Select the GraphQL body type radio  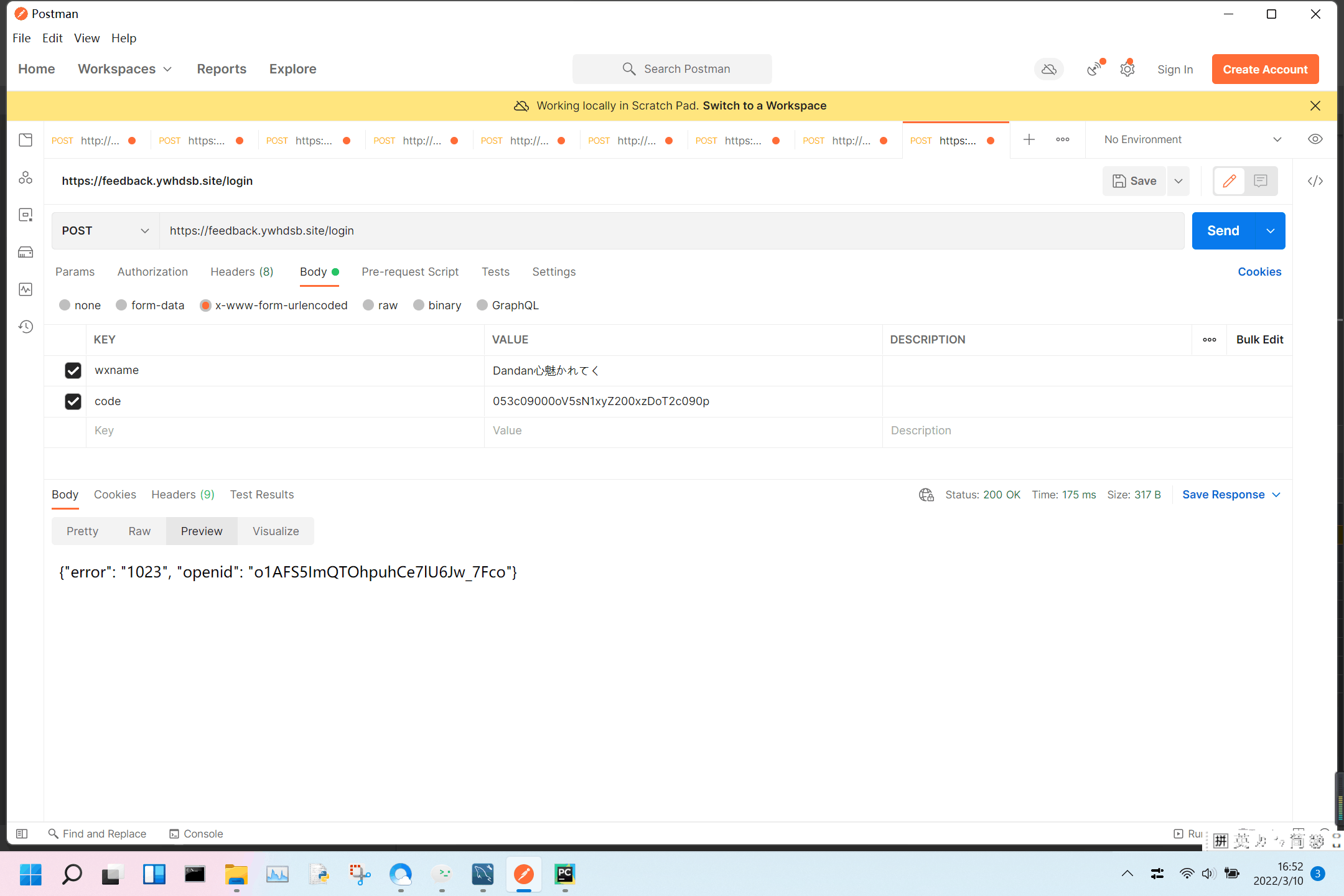(482, 305)
